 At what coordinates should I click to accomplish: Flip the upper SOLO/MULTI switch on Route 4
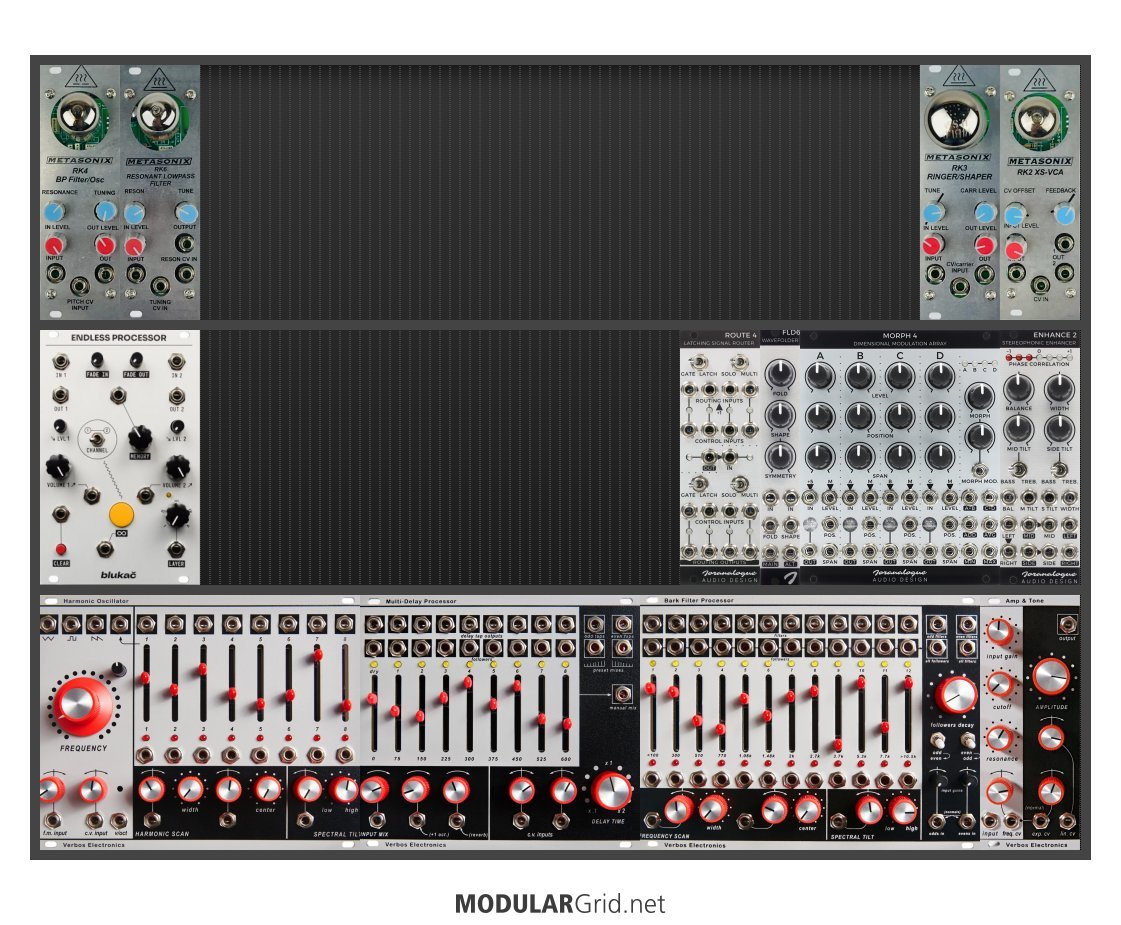740,363
